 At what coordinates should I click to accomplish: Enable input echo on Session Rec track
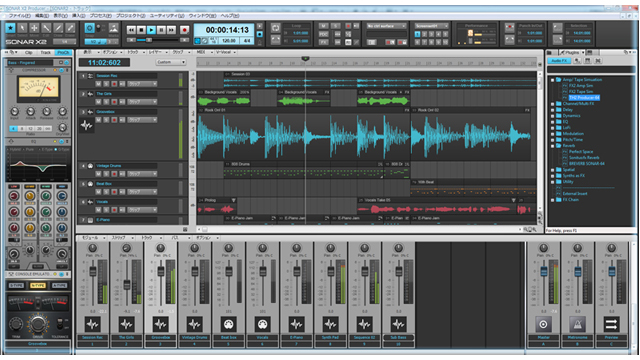122,84
